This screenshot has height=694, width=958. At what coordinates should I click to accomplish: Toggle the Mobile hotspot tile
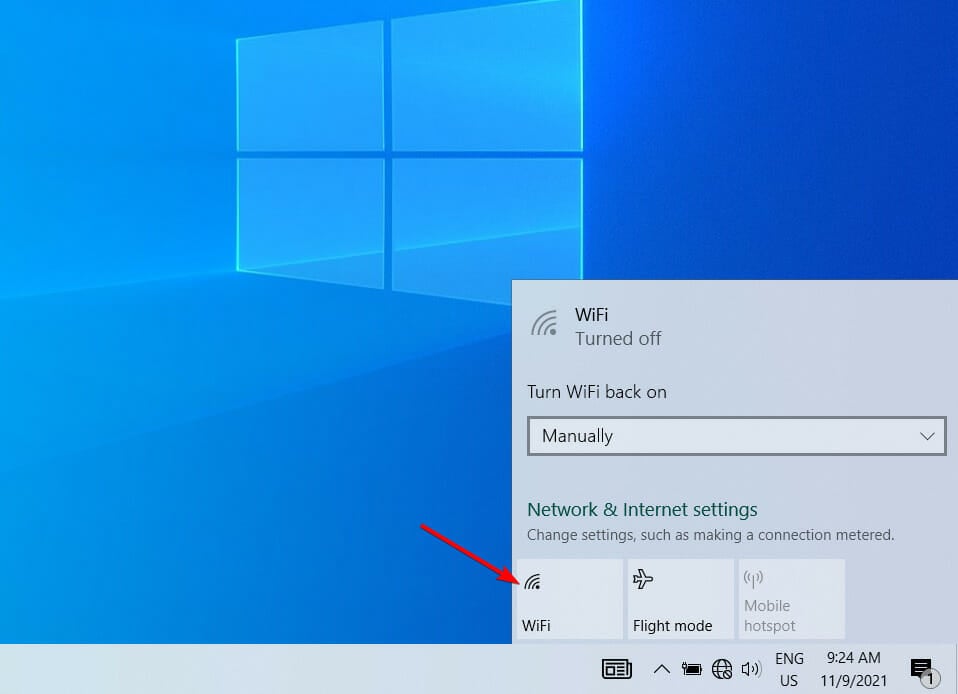point(792,599)
